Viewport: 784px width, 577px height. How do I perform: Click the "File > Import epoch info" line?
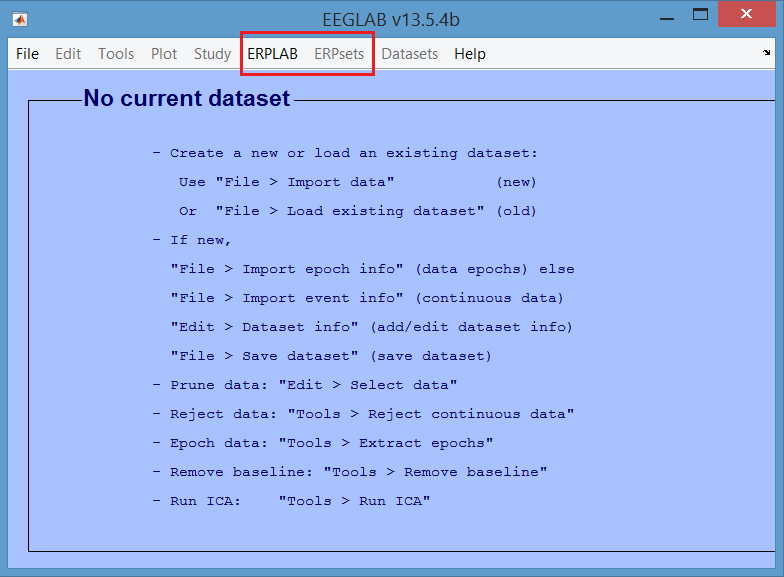tap(372, 269)
